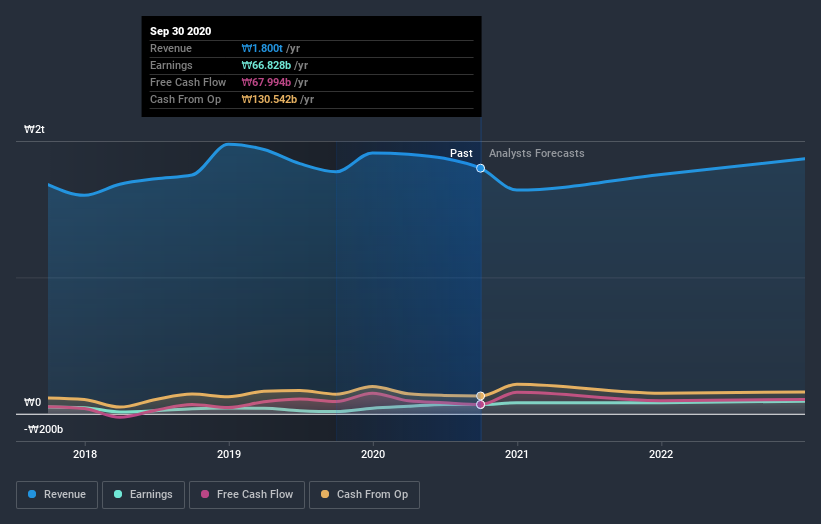Click the Analysts Forecasts label
This screenshot has width=821, height=524.
(537, 153)
